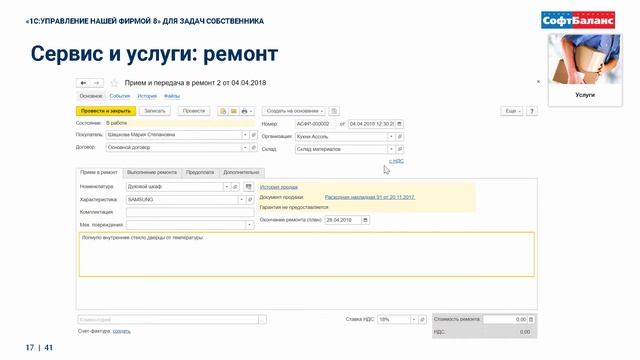Open Организация record via its open icon
This screenshot has height=360, width=640.
400,136
